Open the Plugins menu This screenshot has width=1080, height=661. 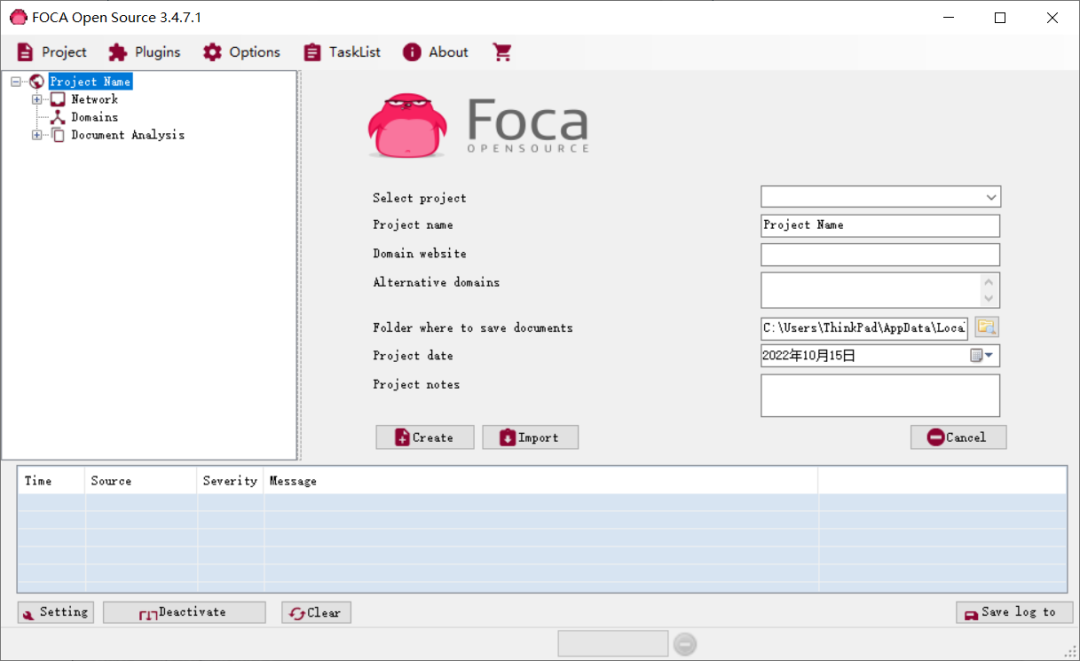pyautogui.click(x=145, y=52)
